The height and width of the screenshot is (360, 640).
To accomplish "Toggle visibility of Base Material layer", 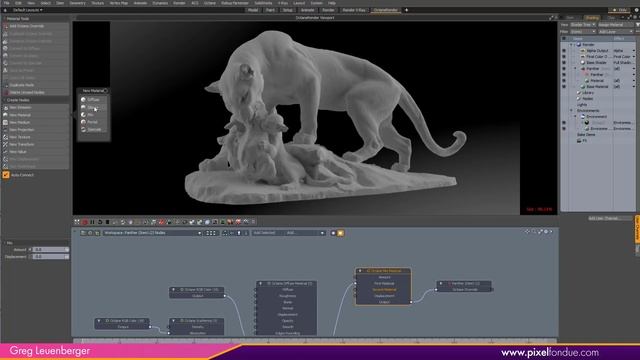I will (564, 87).
